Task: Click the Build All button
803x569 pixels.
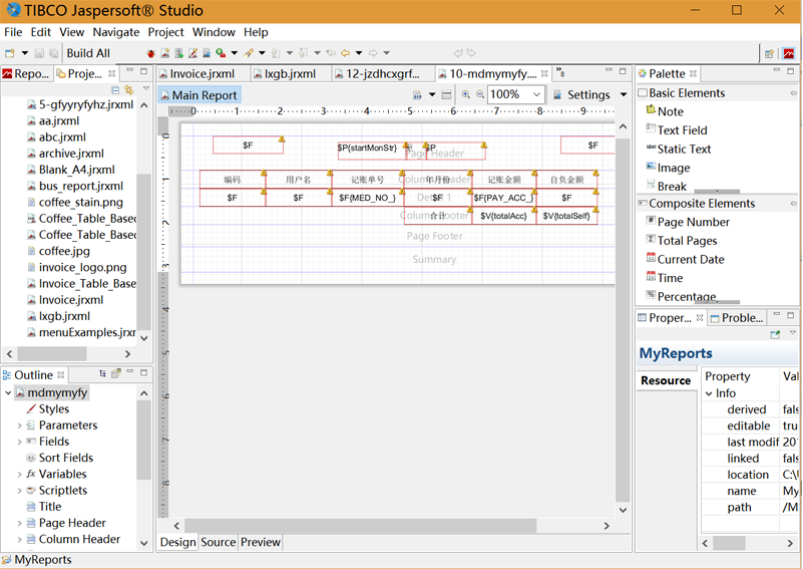Action: click(x=88, y=53)
